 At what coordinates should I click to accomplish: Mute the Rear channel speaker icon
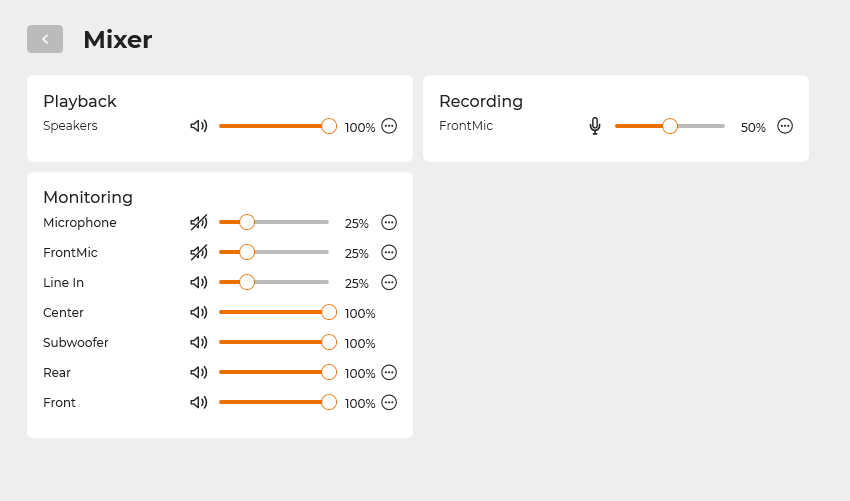coord(199,373)
